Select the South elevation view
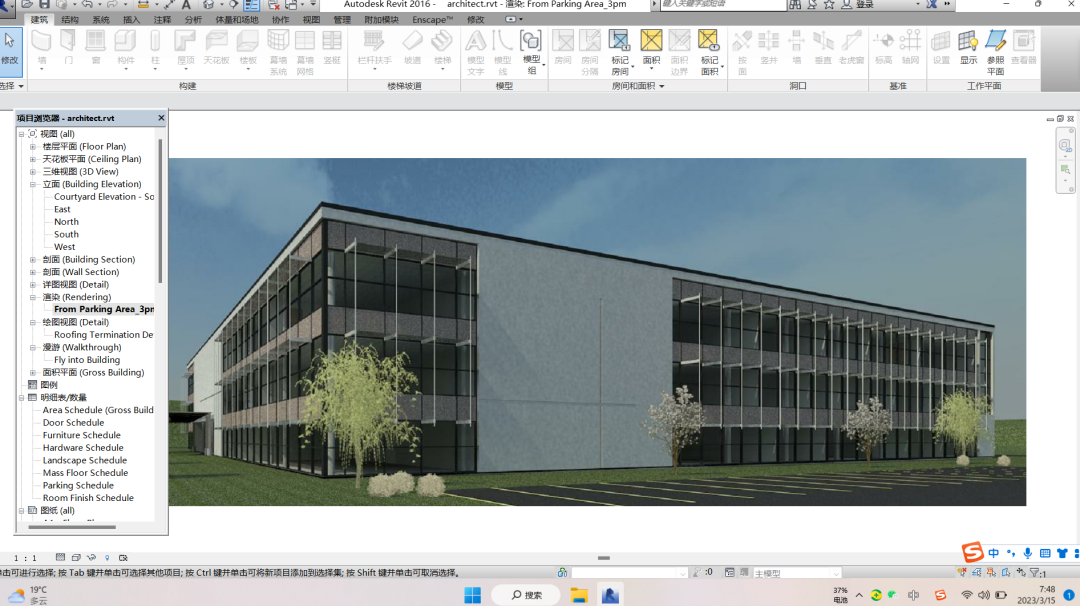The width and height of the screenshot is (1080, 606). pos(66,235)
